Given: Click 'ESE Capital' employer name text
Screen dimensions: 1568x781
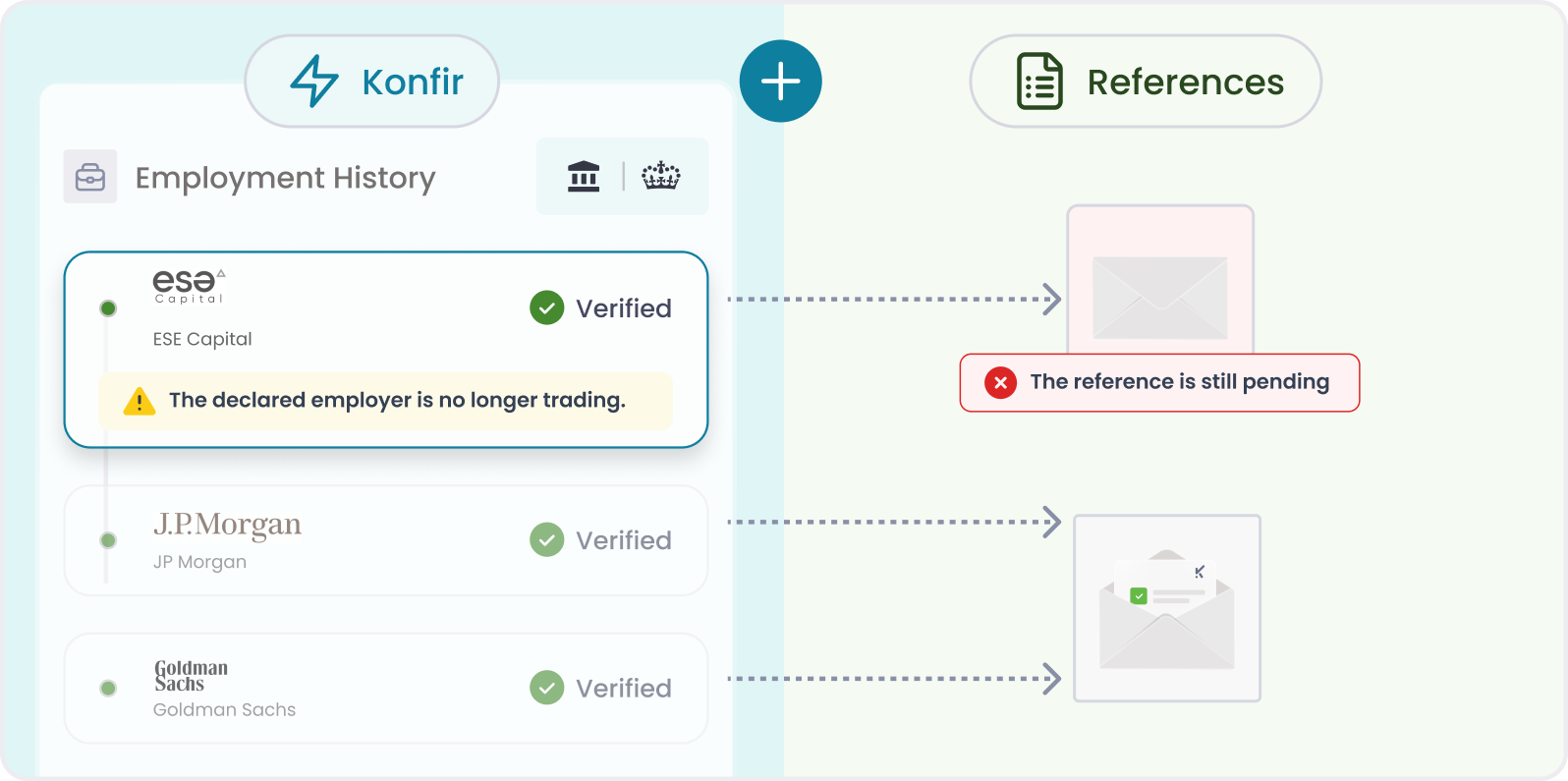Looking at the screenshot, I should (202, 339).
